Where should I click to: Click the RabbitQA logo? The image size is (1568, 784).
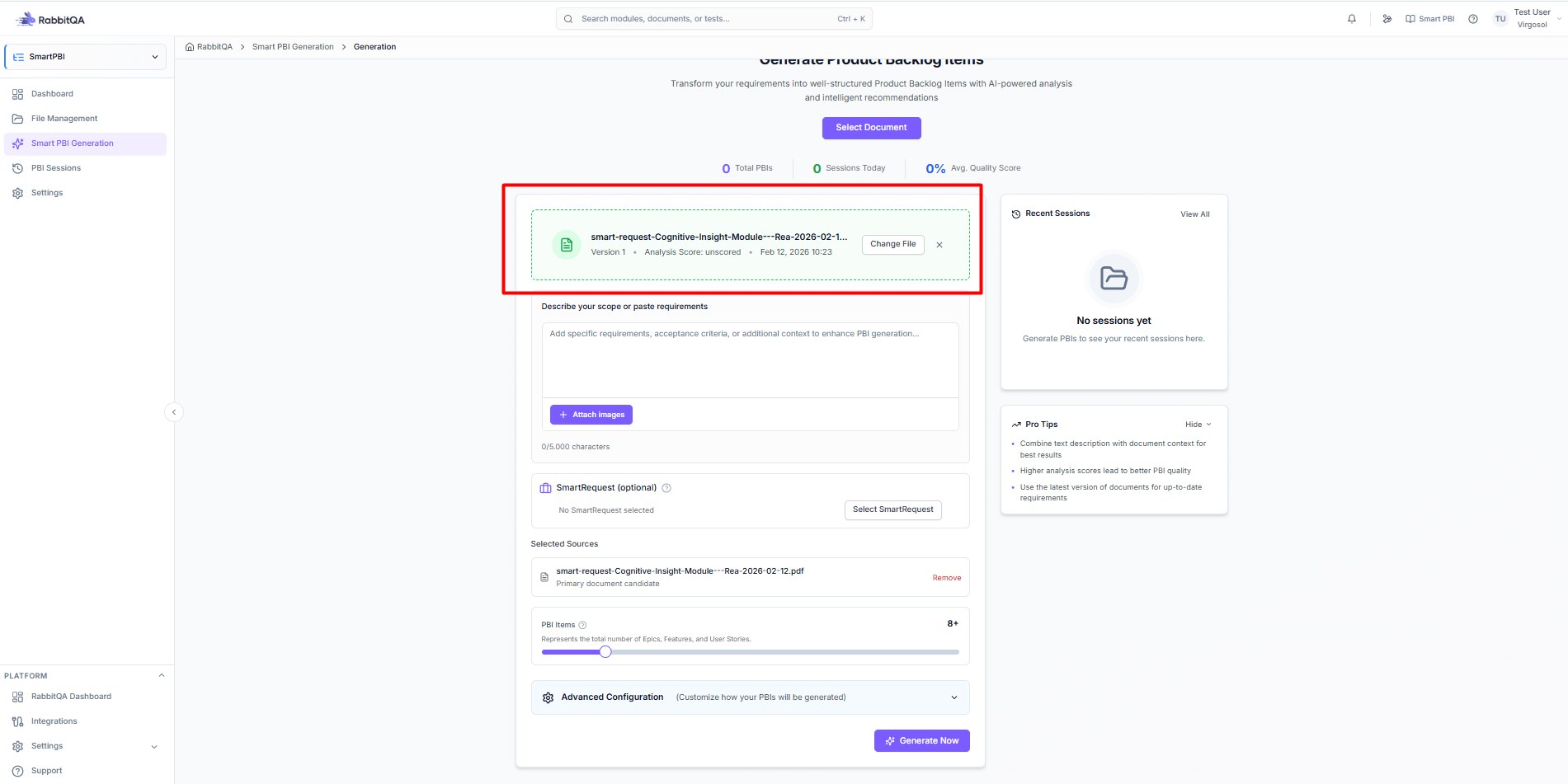click(x=50, y=19)
